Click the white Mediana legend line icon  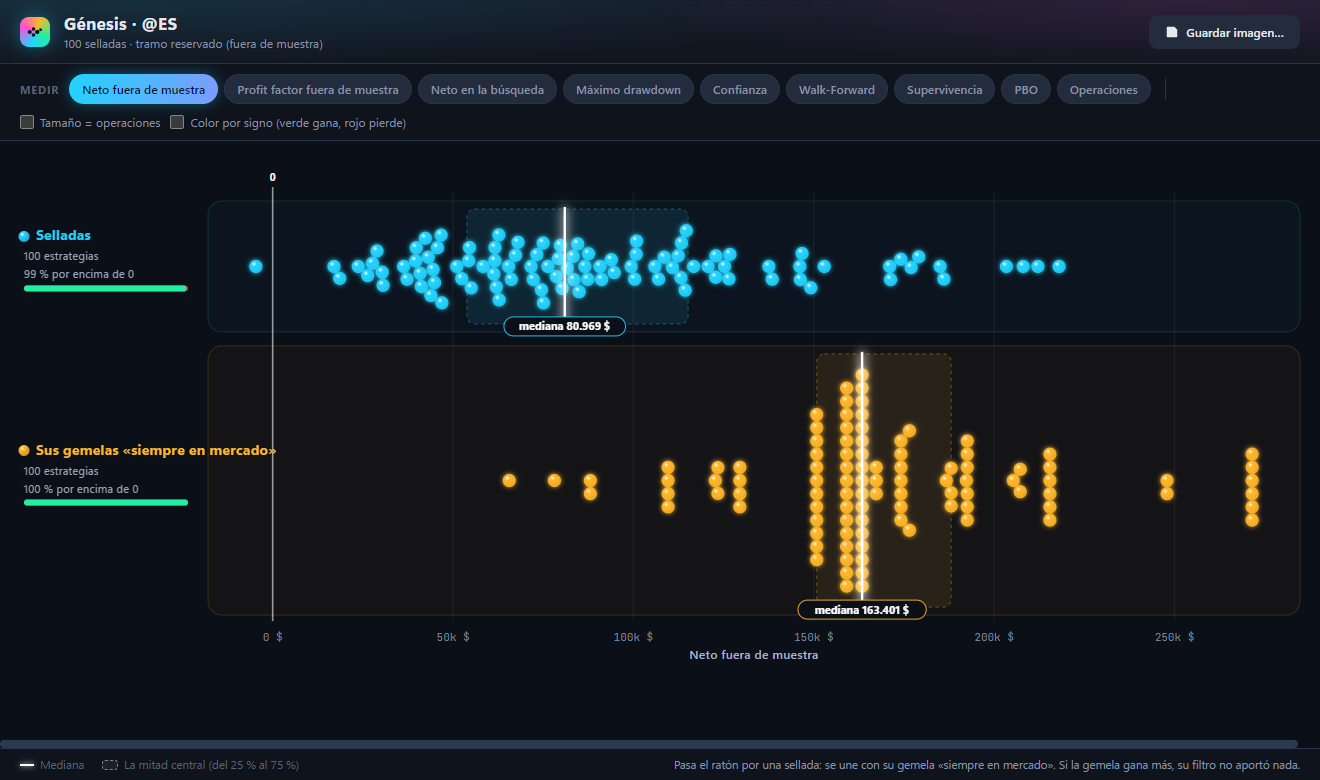click(x=27, y=765)
